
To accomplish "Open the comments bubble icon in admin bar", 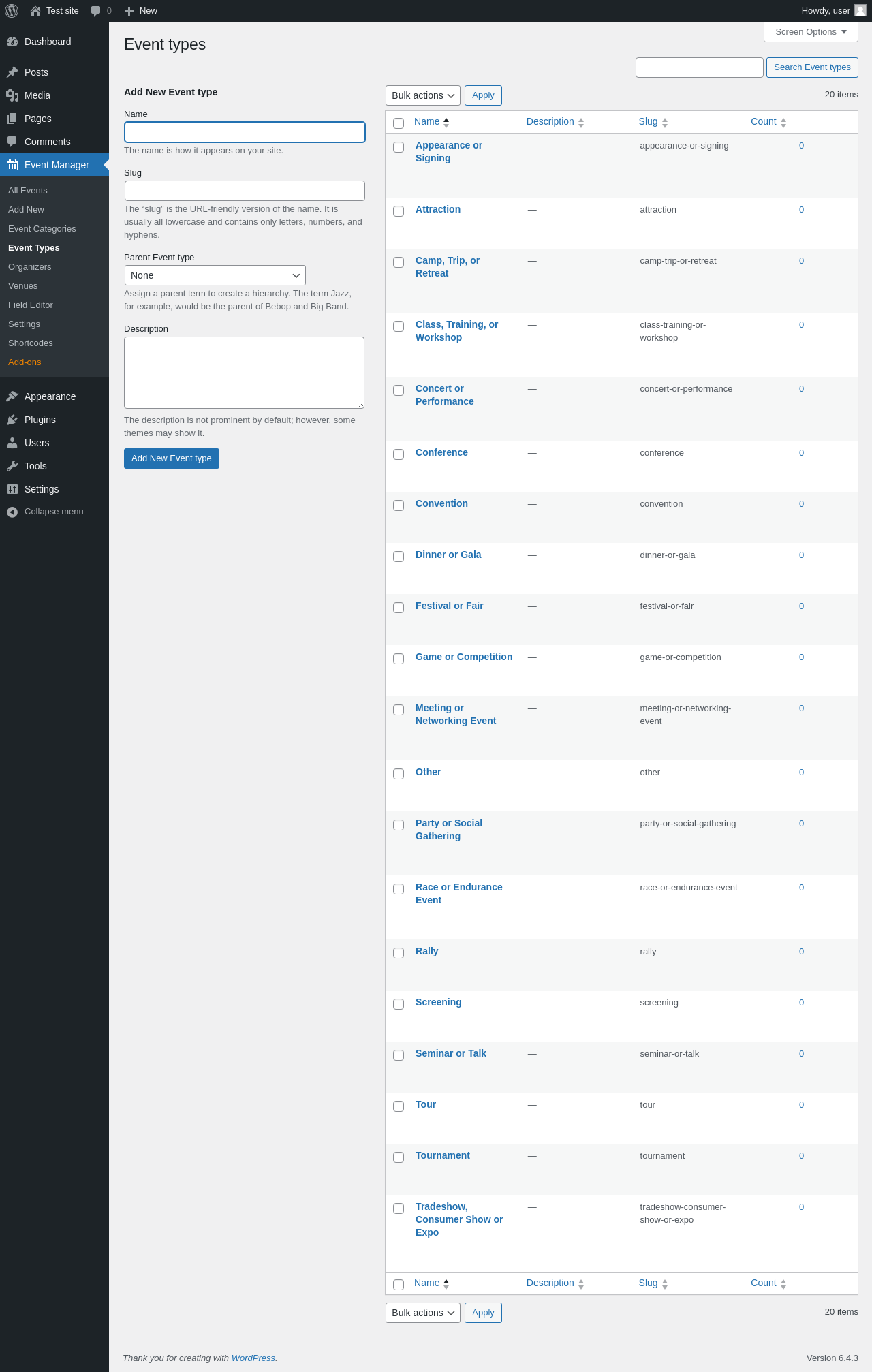I will point(96,11).
